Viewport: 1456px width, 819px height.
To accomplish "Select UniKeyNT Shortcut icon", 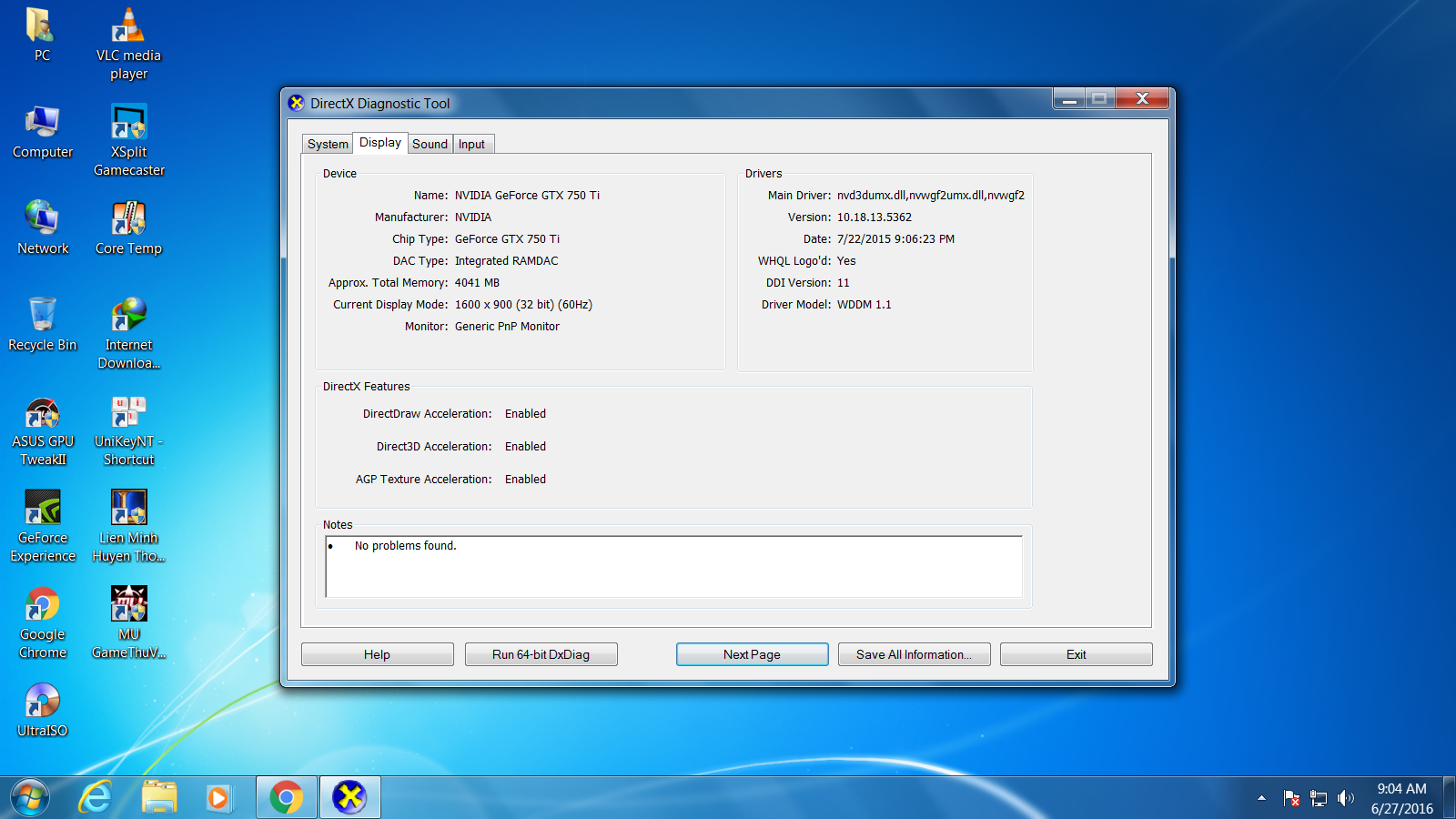I will pos(128,430).
